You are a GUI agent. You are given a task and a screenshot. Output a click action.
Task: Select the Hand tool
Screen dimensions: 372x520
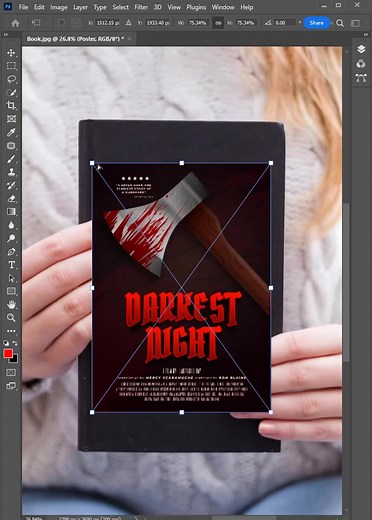[x=11, y=304]
